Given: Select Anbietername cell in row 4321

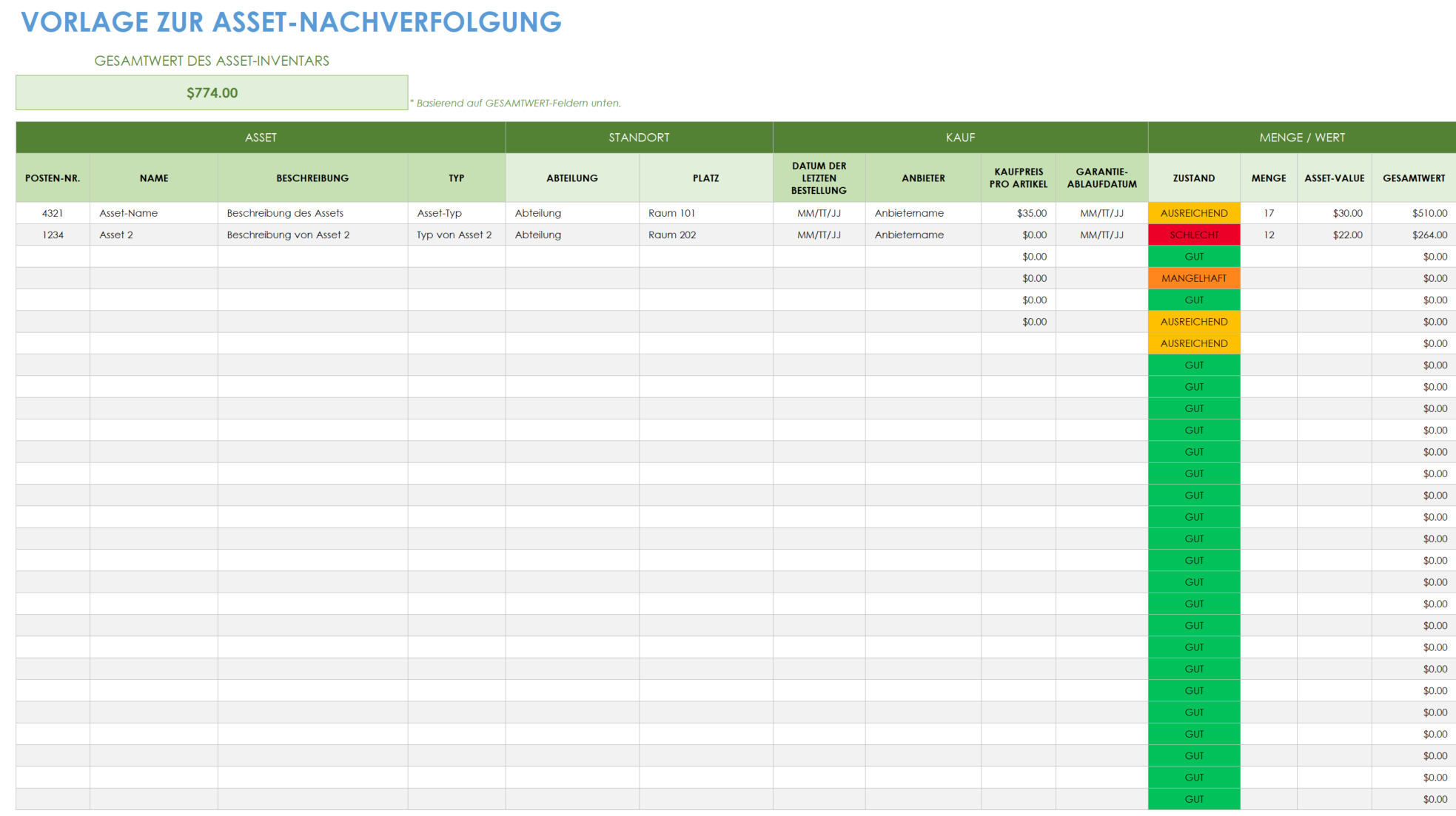Looking at the screenshot, I should pos(923,213).
